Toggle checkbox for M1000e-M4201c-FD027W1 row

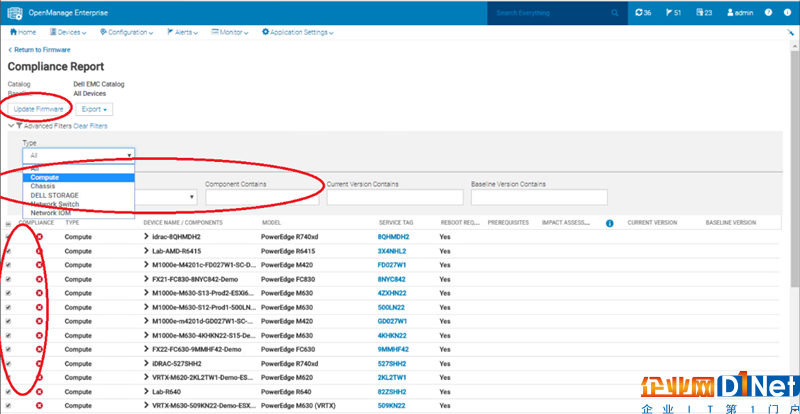pyautogui.click(x=8, y=265)
